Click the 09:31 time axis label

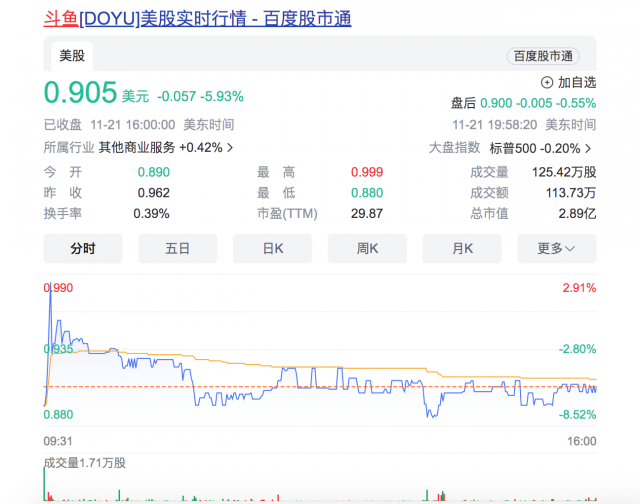point(58,441)
